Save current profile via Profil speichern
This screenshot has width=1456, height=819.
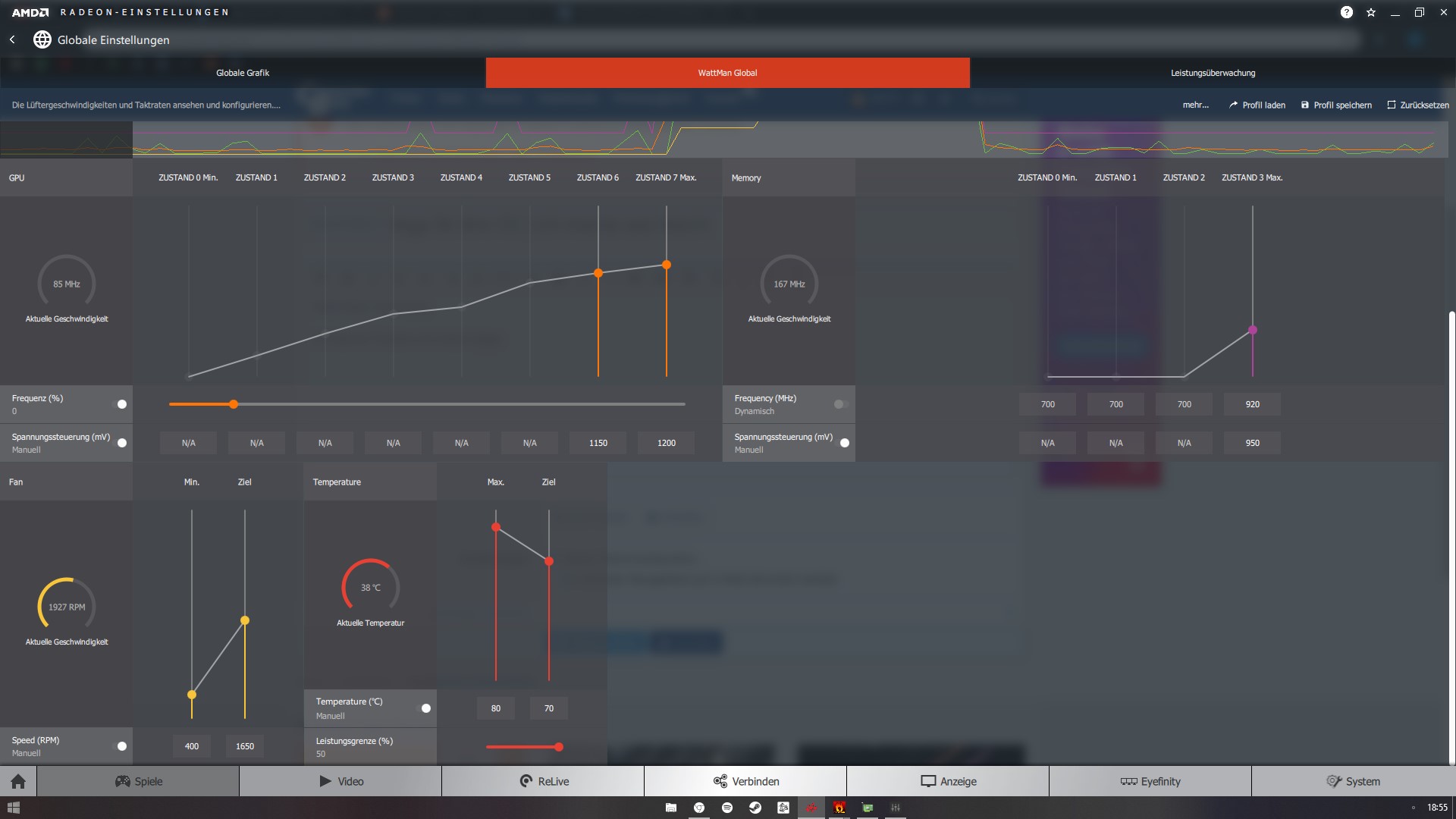(x=1336, y=105)
